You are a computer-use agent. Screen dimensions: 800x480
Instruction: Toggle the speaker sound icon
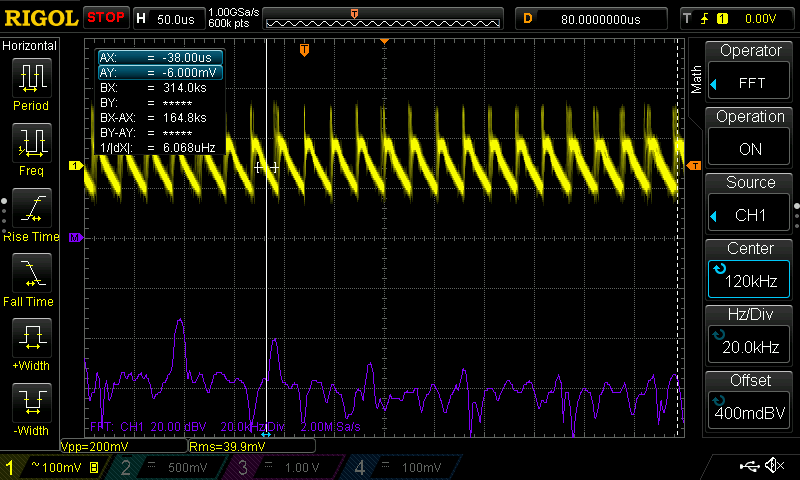(774, 466)
